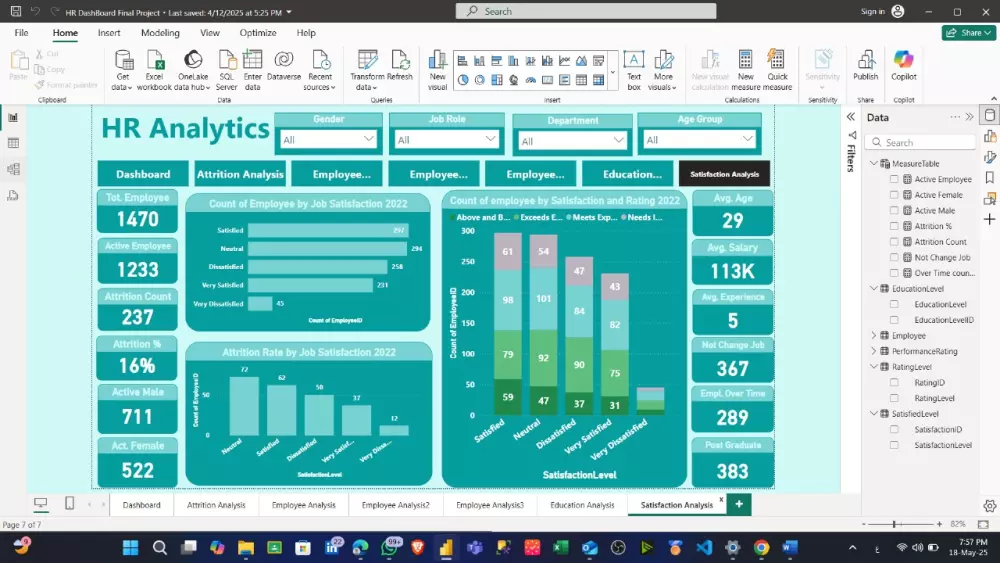
Task: Switch to desktop layout icon
Action: [x=40, y=504]
